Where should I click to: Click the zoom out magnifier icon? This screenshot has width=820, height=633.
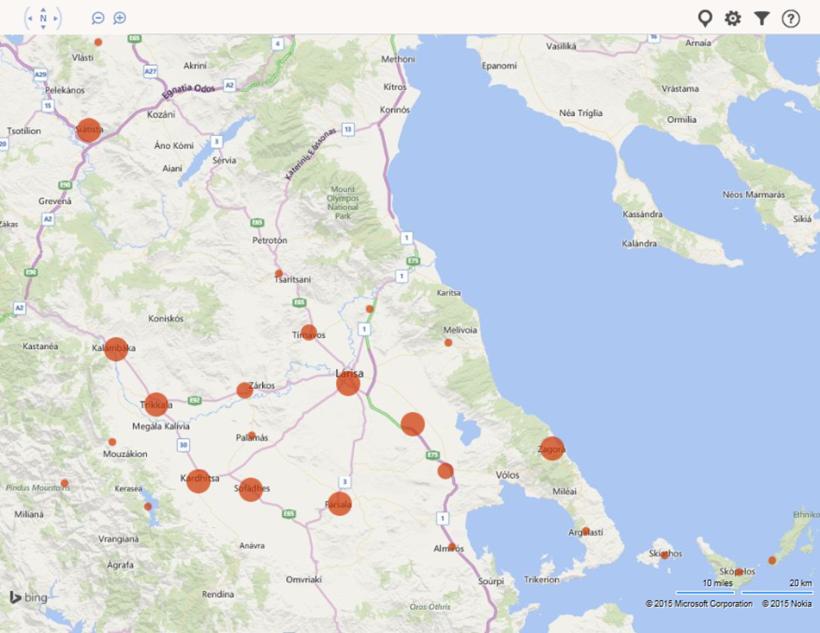tap(98, 18)
